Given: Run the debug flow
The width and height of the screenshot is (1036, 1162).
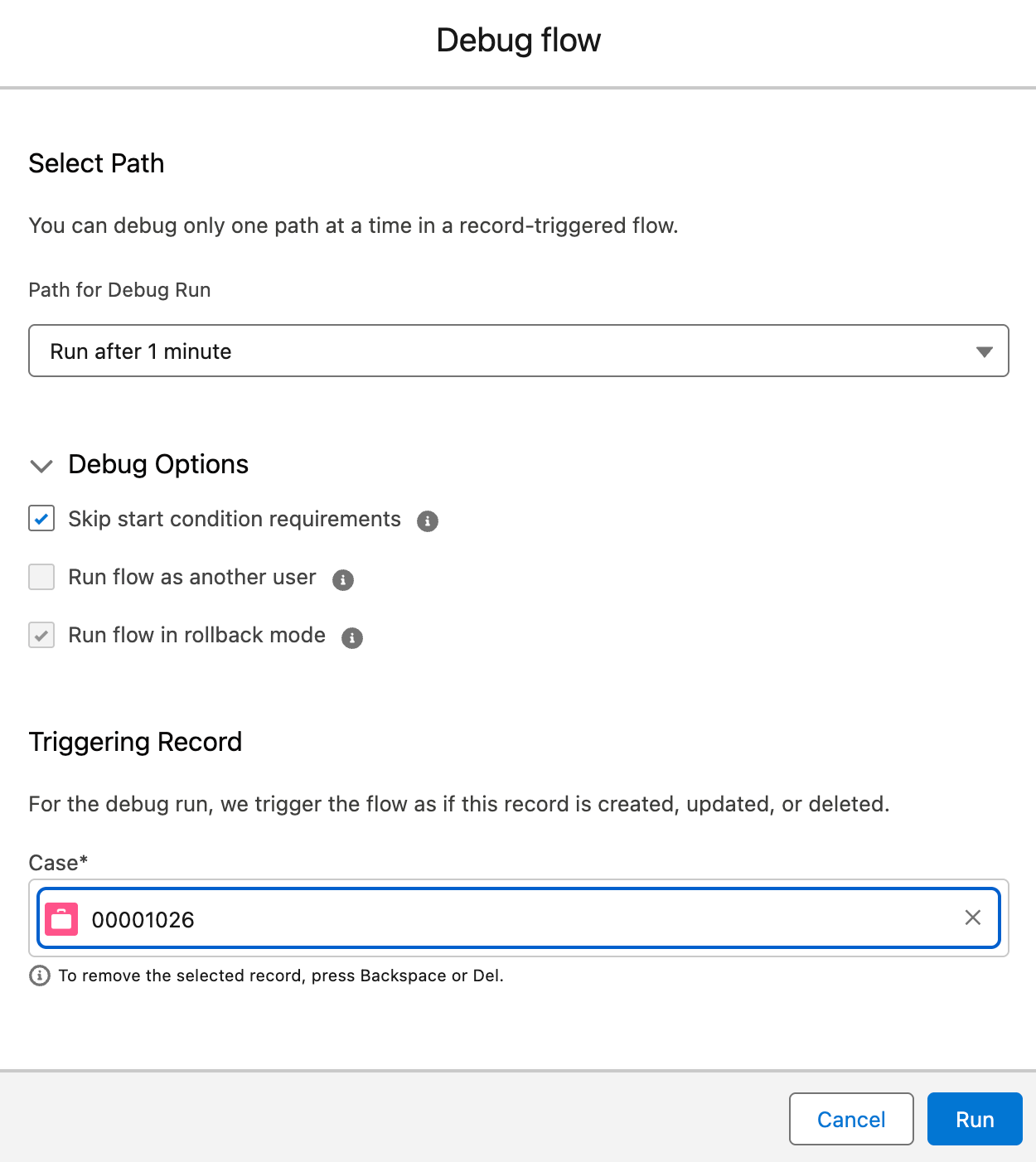Looking at the screenshot, I should [x=975, y=1119].
